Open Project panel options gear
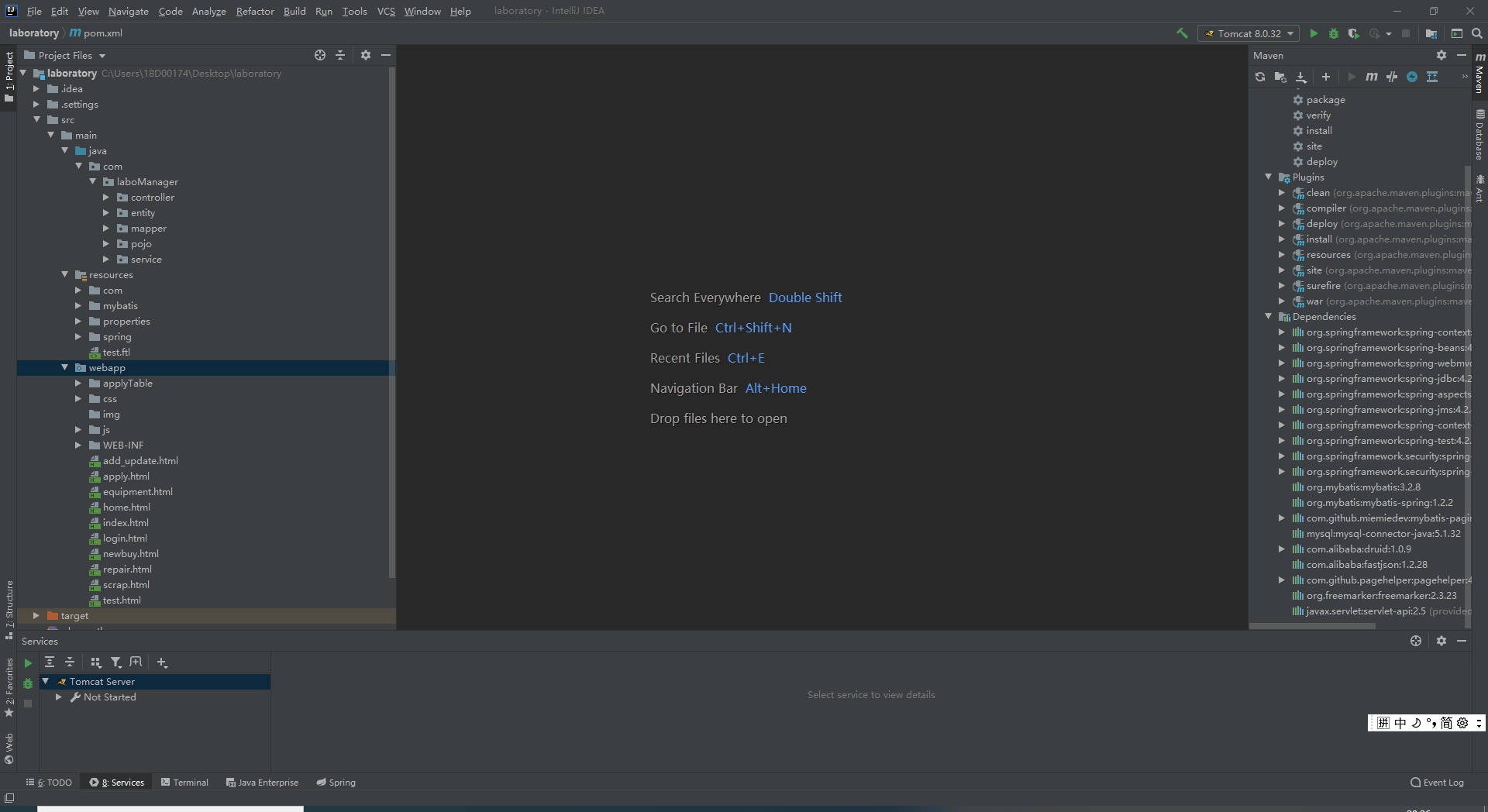The height and width of the screenshot is (812, 1488). [x=366, y=55]
